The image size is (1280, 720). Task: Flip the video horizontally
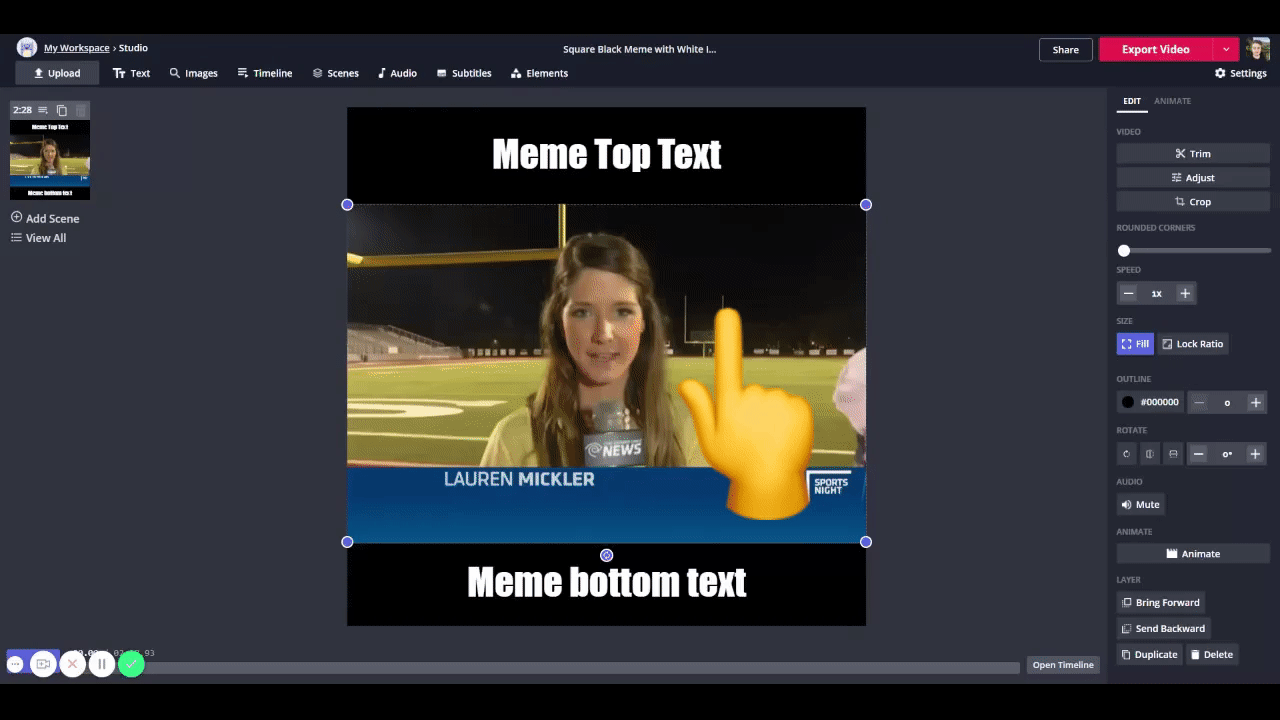[1150, 454]
